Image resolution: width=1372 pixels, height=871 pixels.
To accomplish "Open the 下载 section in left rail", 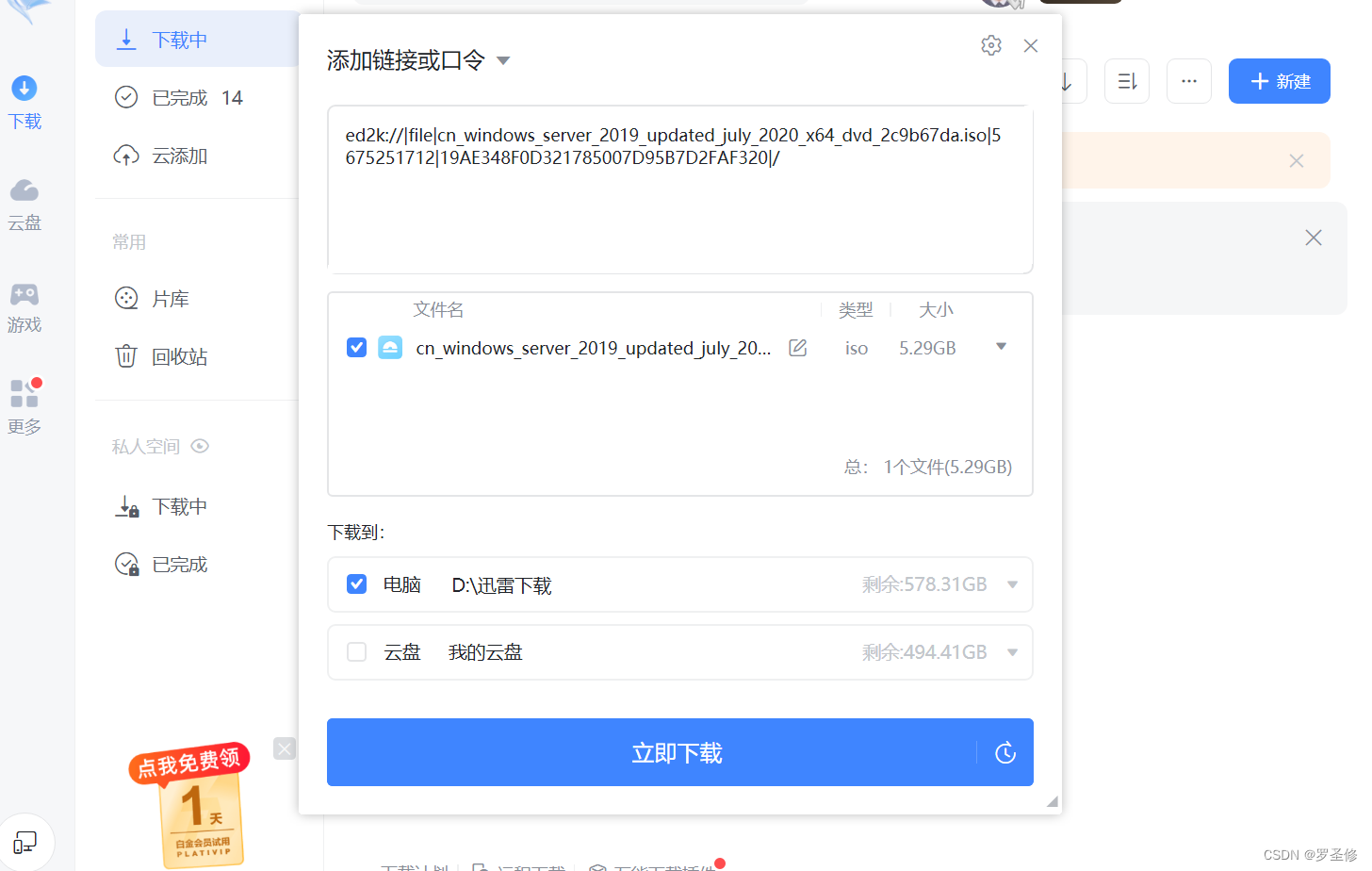I will click(x=24, y=103).
